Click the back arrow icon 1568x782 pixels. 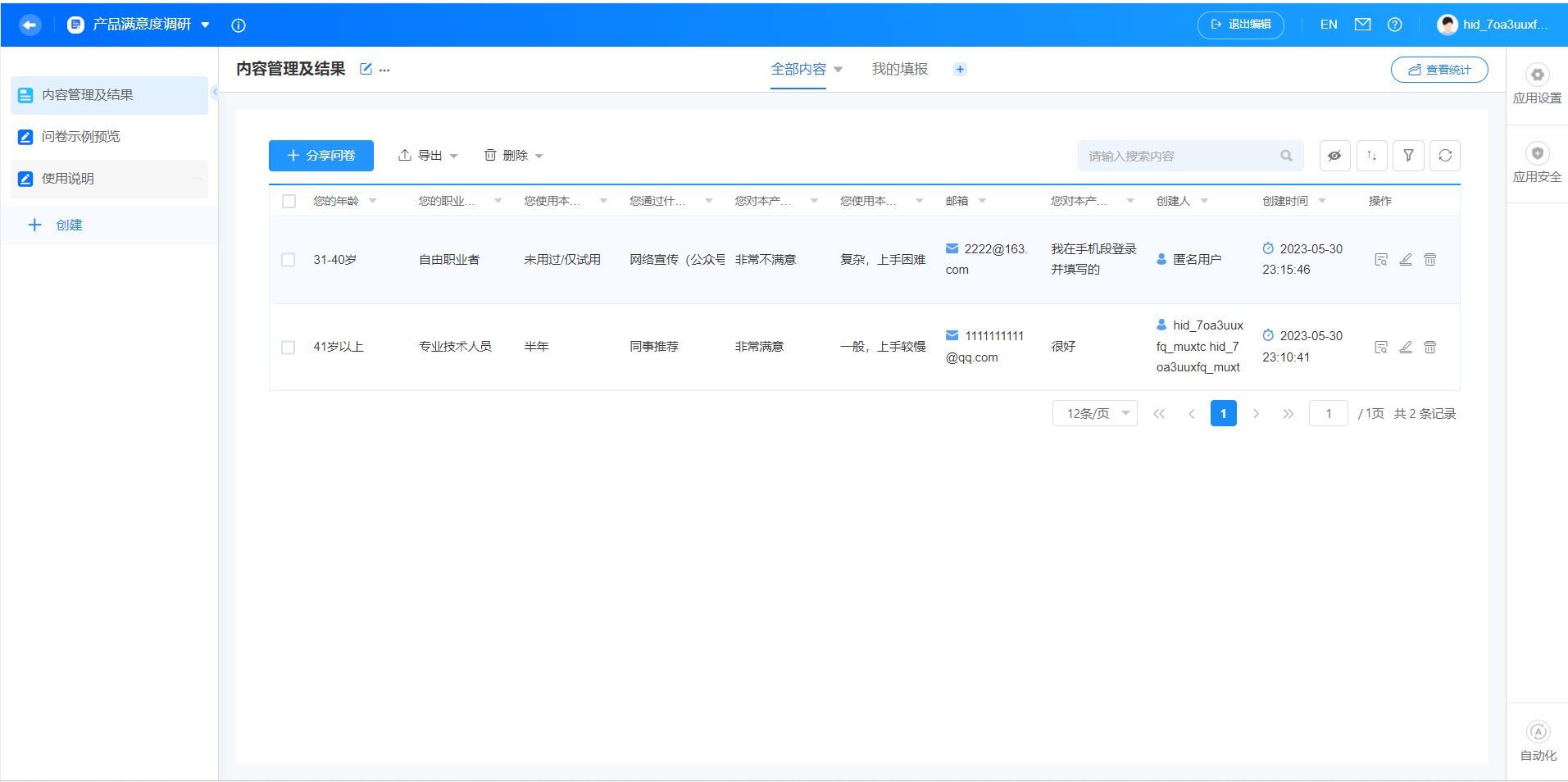click(30, 25)
